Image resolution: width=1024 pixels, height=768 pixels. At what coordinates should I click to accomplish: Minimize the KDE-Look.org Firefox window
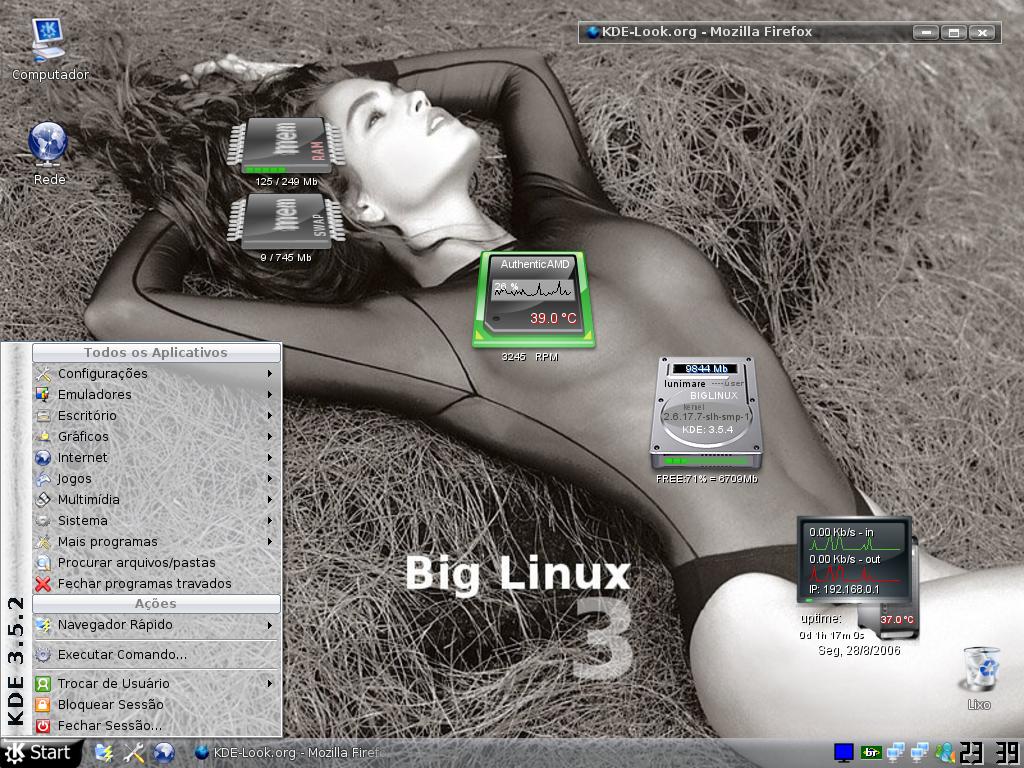925,32
